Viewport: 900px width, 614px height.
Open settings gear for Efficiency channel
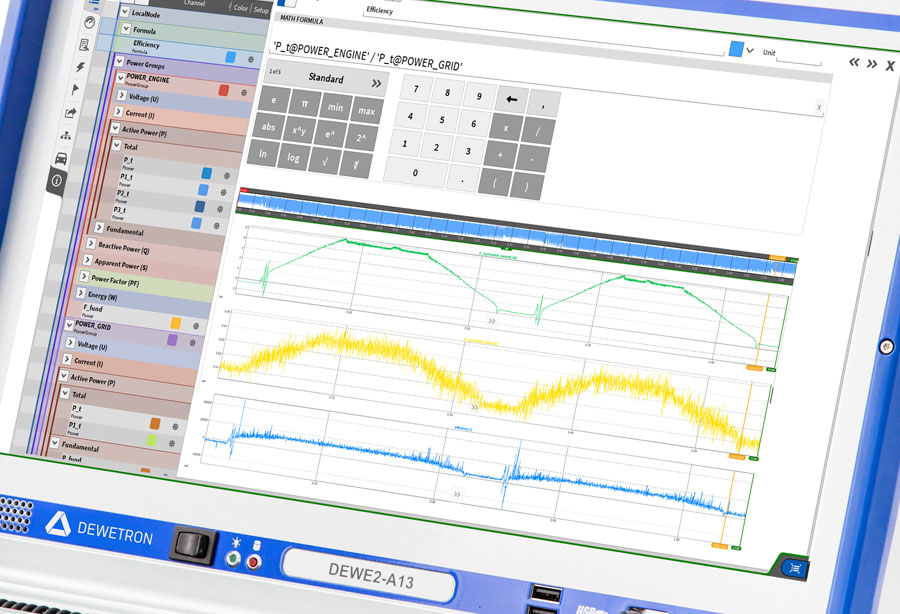(251, 59)
